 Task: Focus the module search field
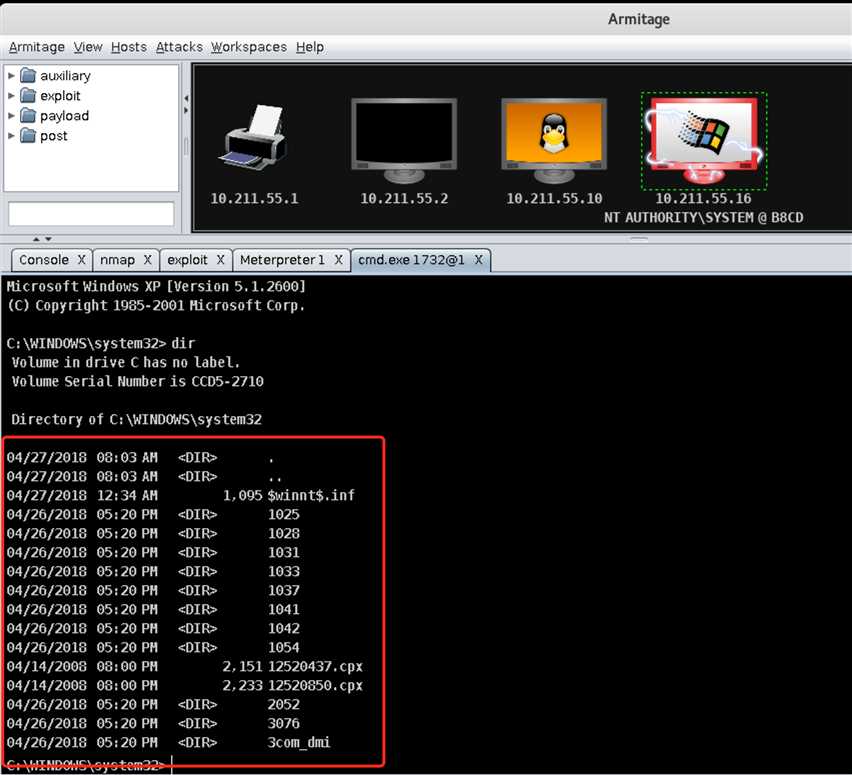tap(91, 214)
